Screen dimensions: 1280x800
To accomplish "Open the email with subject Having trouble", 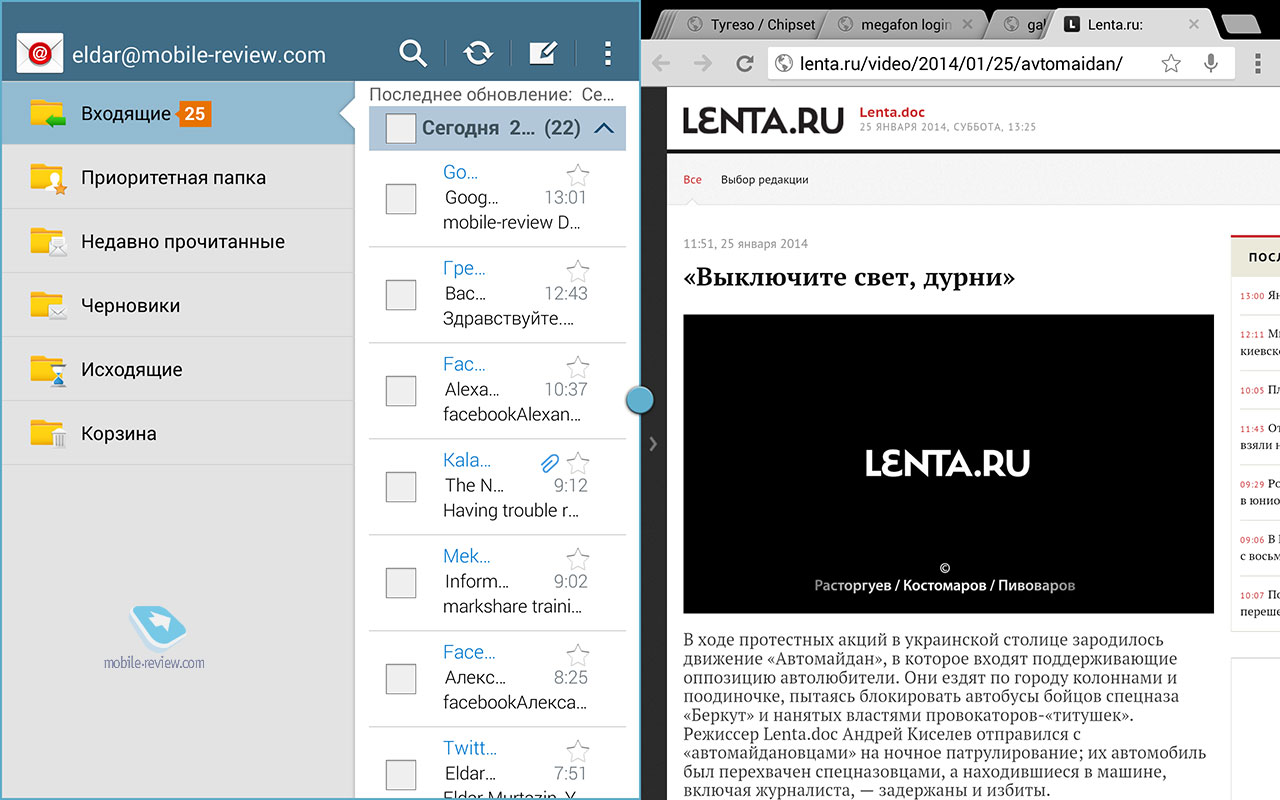I will (x=498, y=487).
